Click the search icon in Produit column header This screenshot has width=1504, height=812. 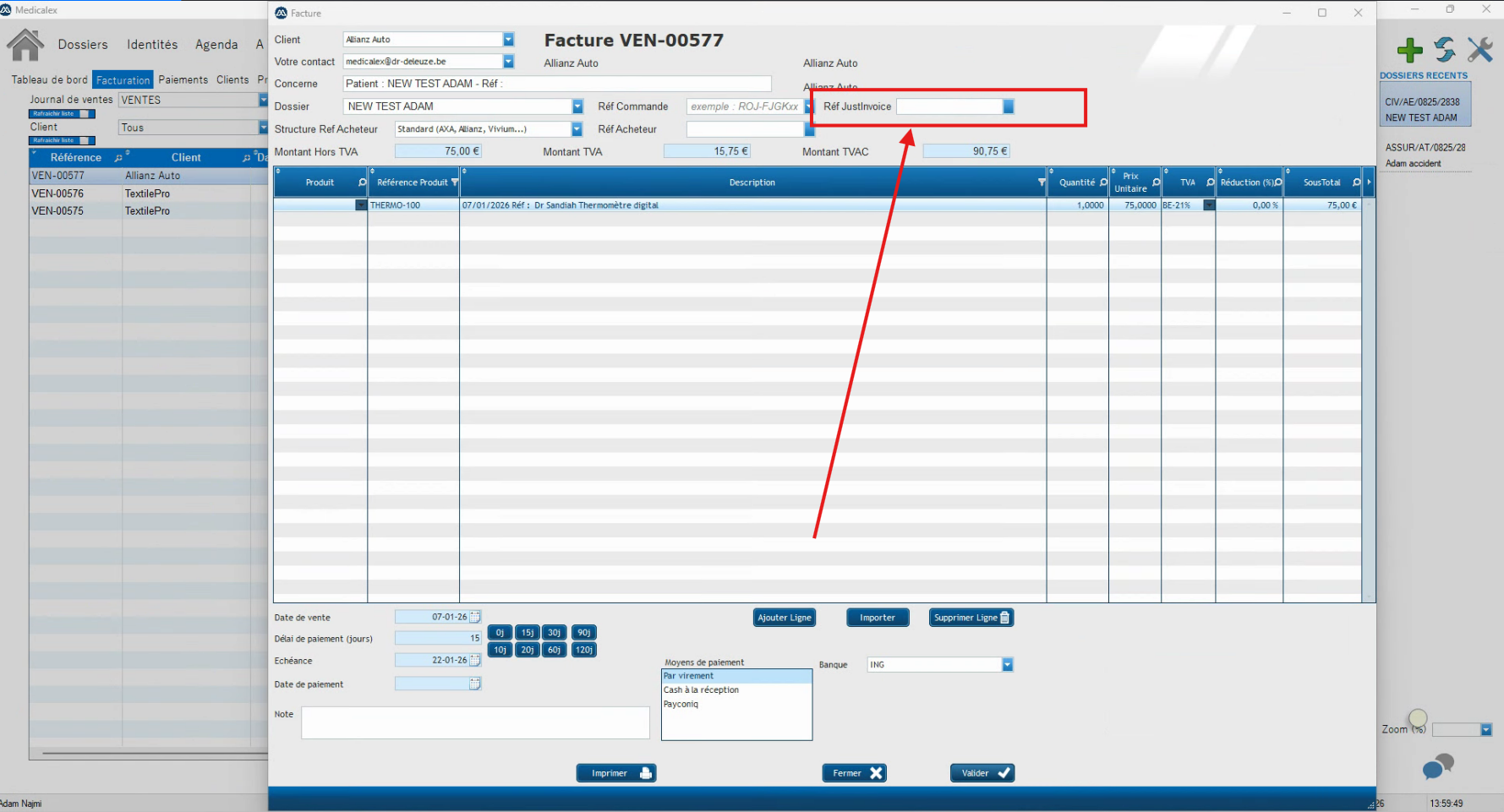pos(362,183)
